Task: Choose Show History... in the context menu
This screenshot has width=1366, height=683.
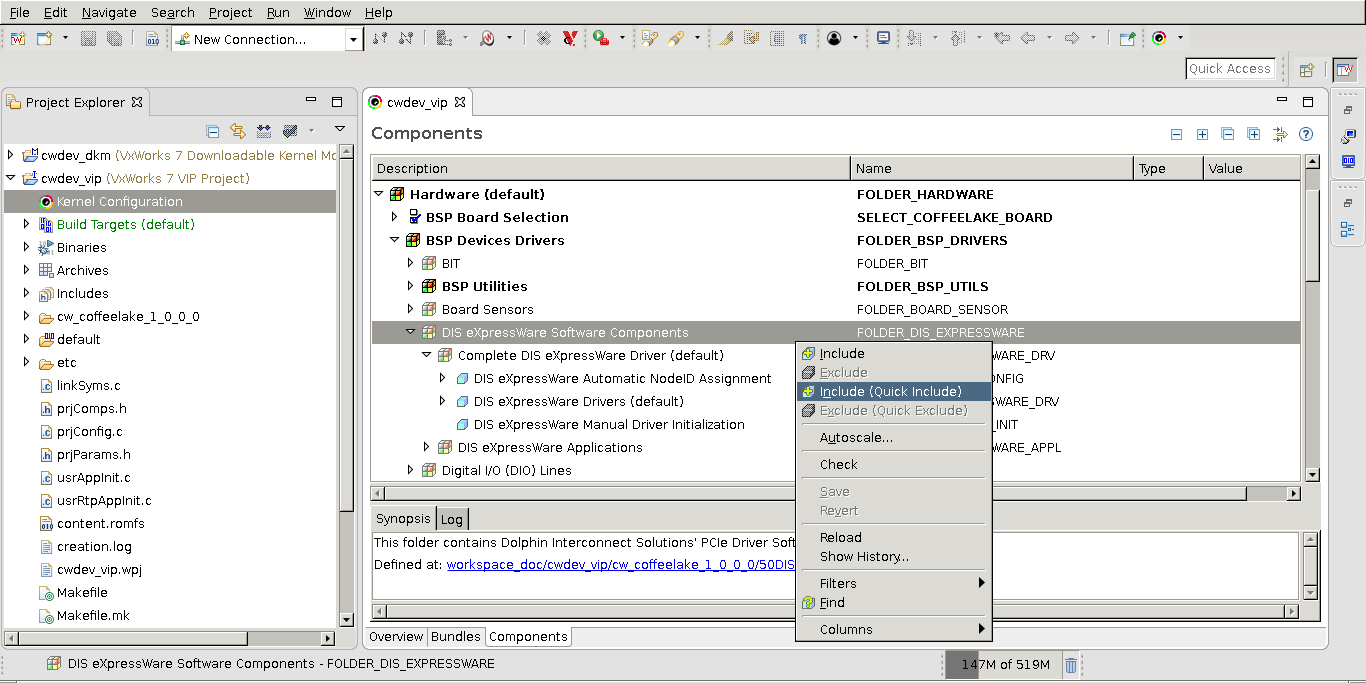Action: (893, 556)
